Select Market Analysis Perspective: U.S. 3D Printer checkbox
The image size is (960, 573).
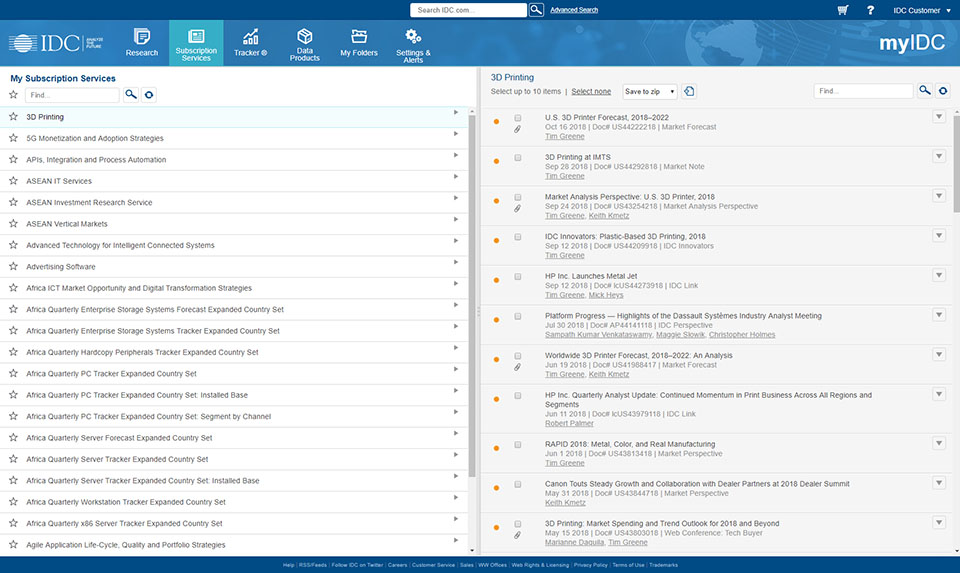tap(518, 197)
